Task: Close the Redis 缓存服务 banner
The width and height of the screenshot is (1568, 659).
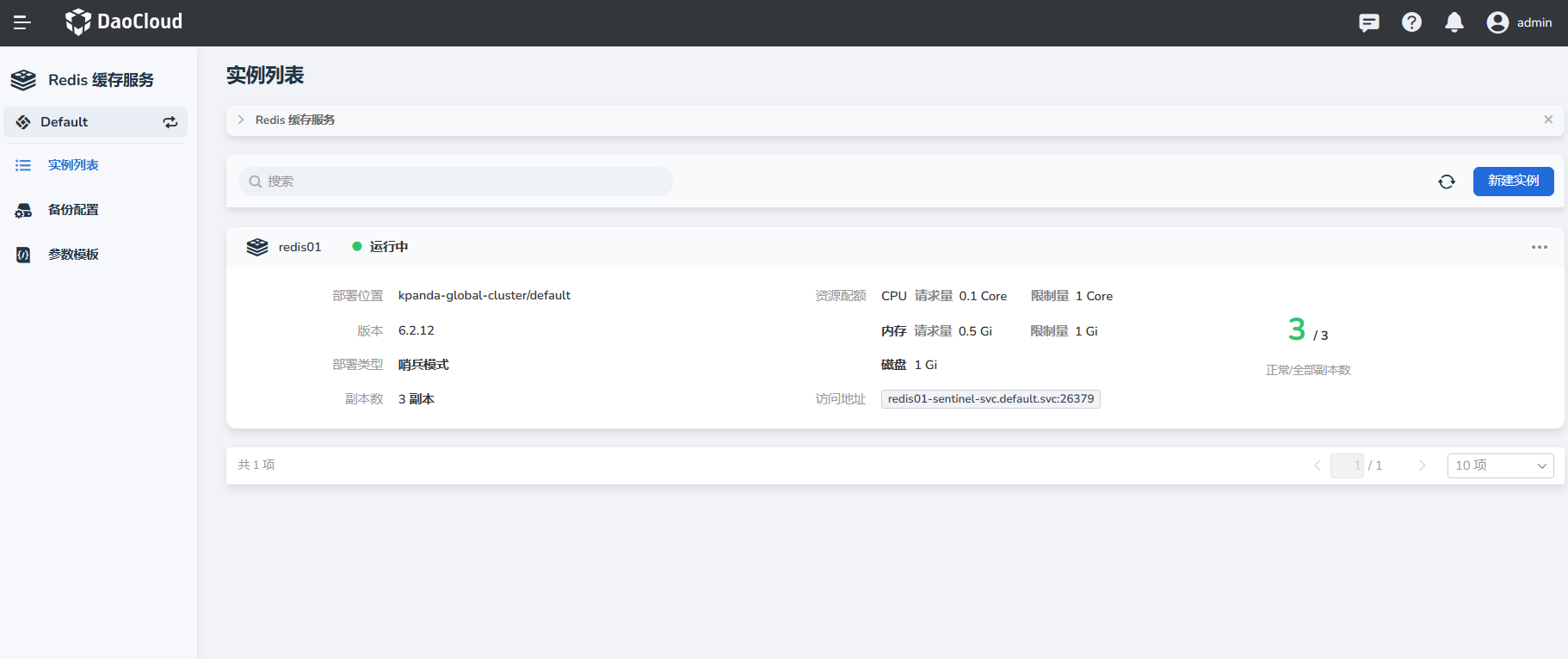Action: (x=1548, y=120)
